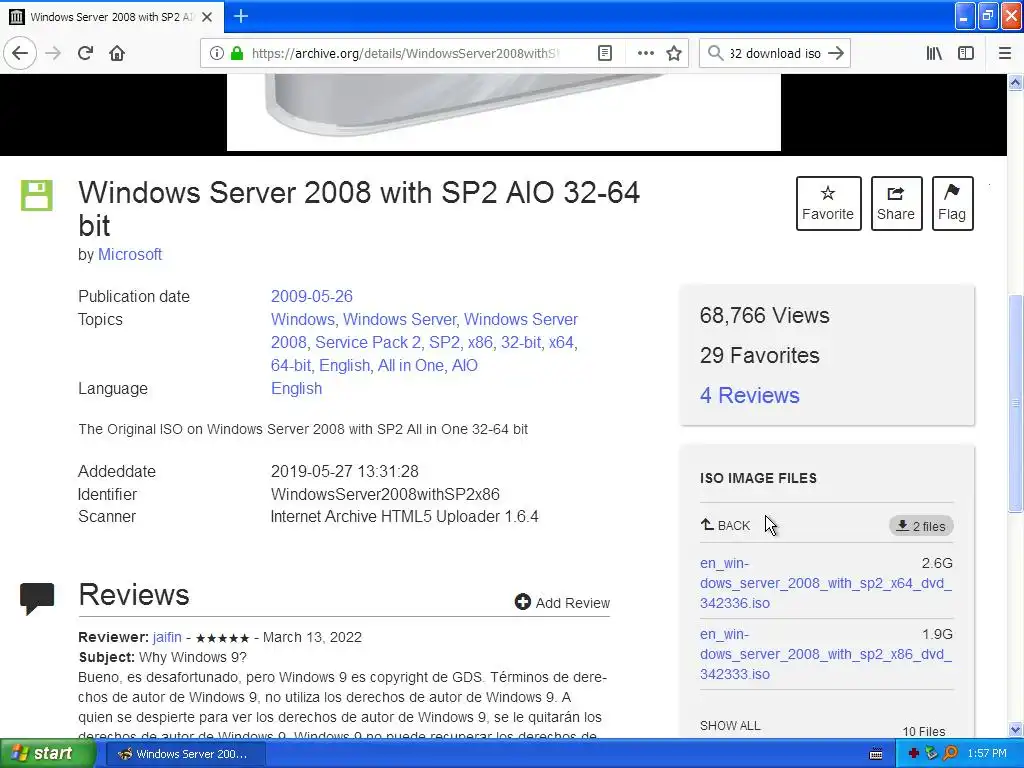
Task: Click the vertical scrollbar thumb
Action: pos(1016,402)
